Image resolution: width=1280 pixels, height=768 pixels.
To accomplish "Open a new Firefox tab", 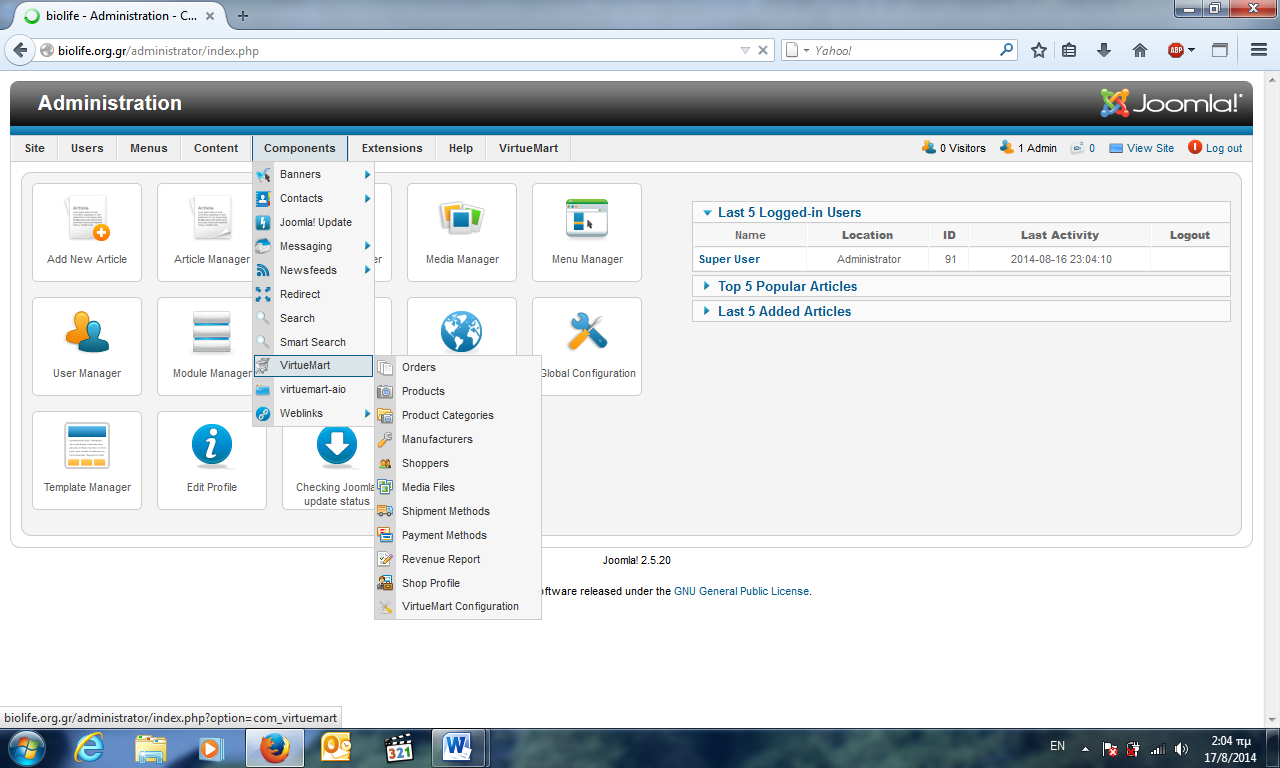I will (x=243, y=16).
